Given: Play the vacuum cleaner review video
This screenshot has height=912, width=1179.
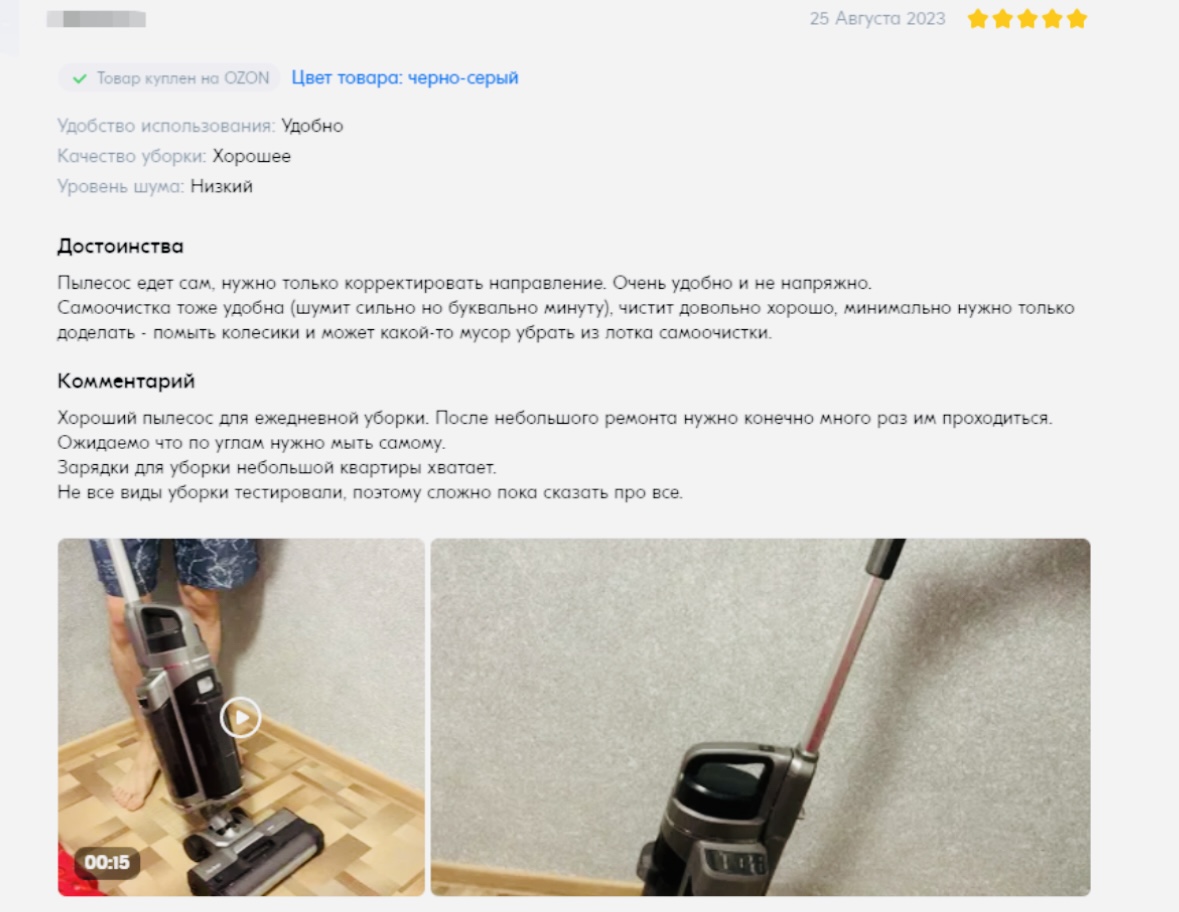Looking at the screenshot, I should click(241, 718).
